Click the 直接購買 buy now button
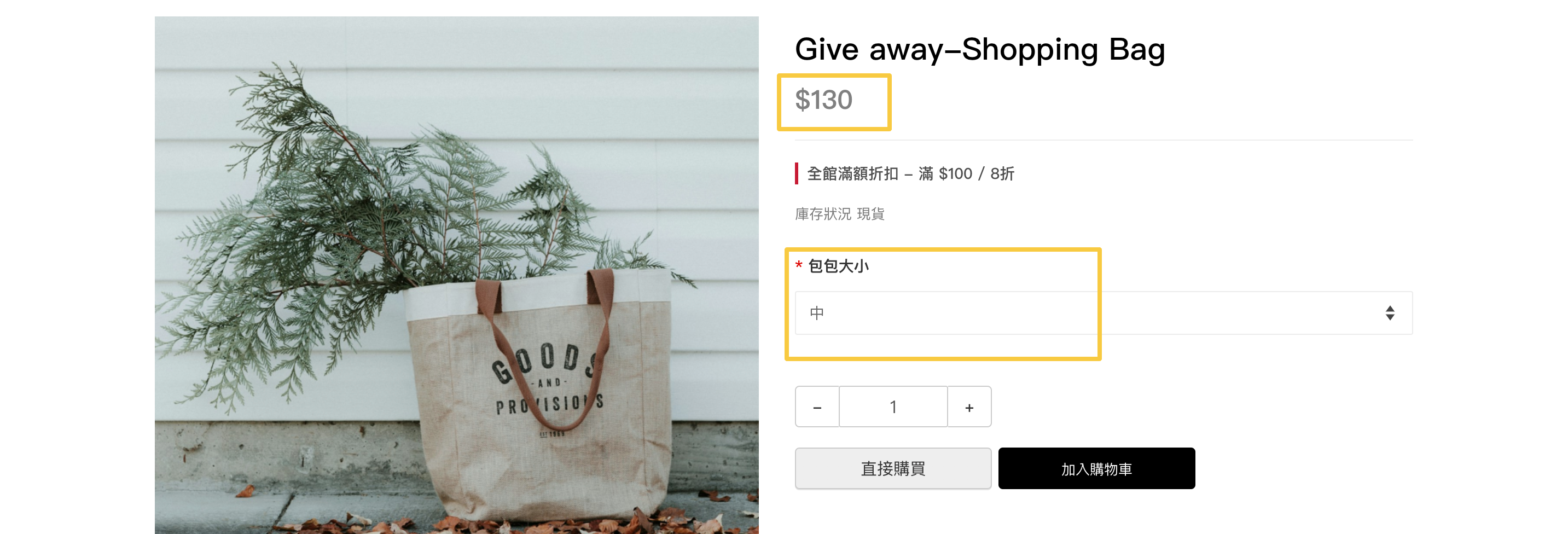The width and height of the screenshot is (1568, 534). 893,468
